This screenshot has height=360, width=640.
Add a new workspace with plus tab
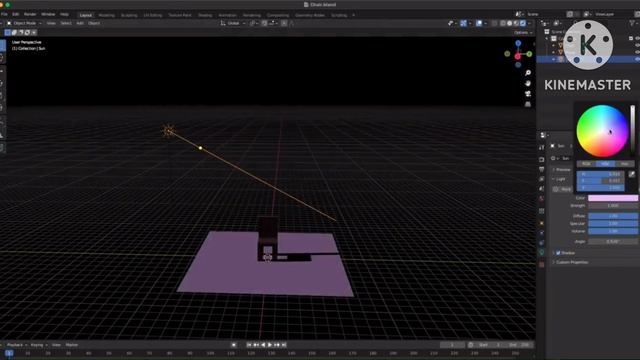click(x=353, y=15)
